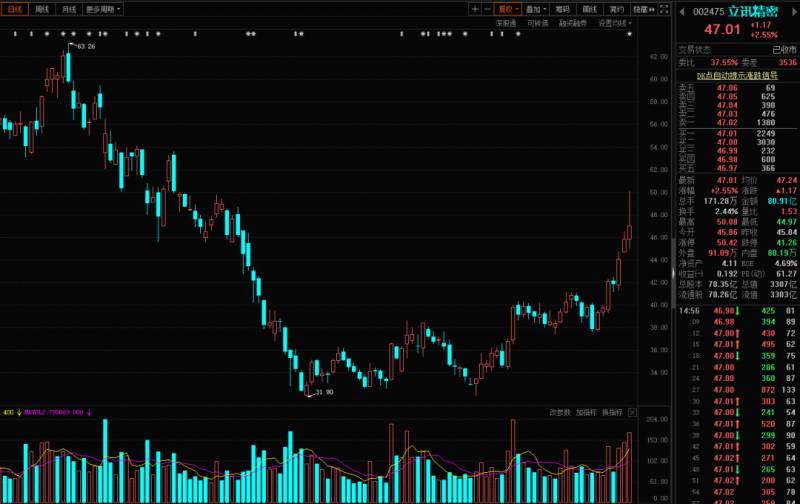Open the 复权 adjustment dropdown
The width and height of the screenshot is (800, 504).
tap(508, 9)
